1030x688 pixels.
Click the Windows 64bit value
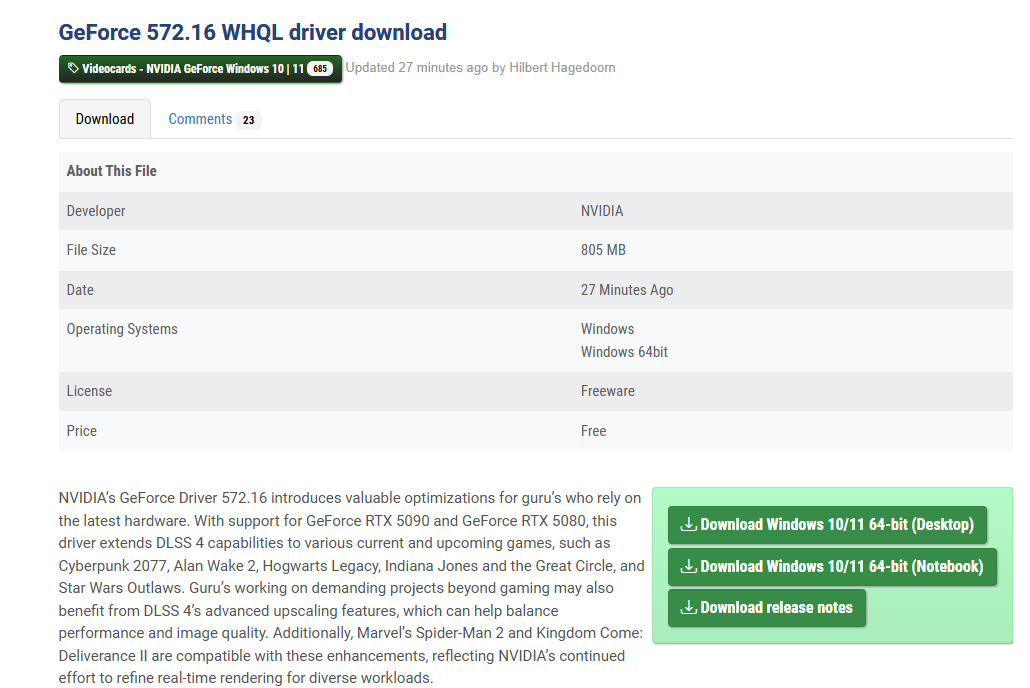point(624,352)
